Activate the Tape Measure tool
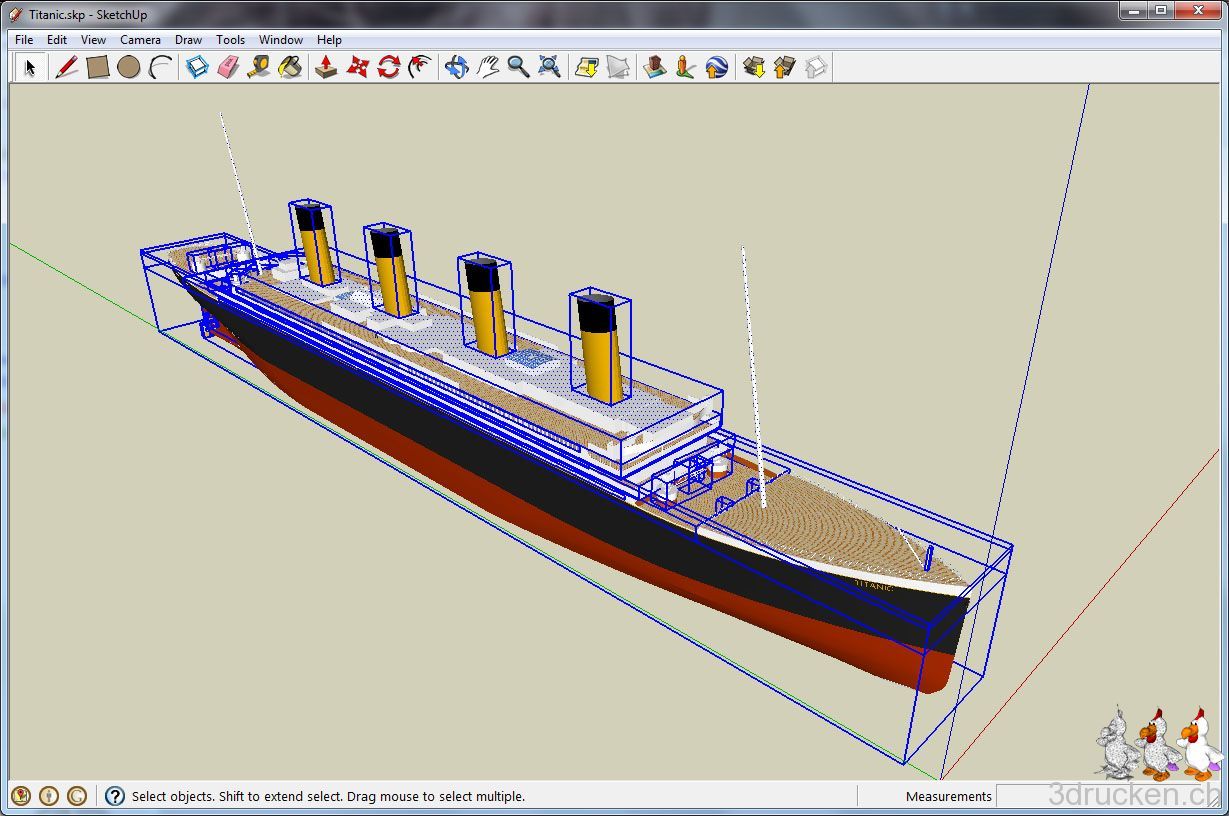Screen dimensions: 1229x816 259,67
